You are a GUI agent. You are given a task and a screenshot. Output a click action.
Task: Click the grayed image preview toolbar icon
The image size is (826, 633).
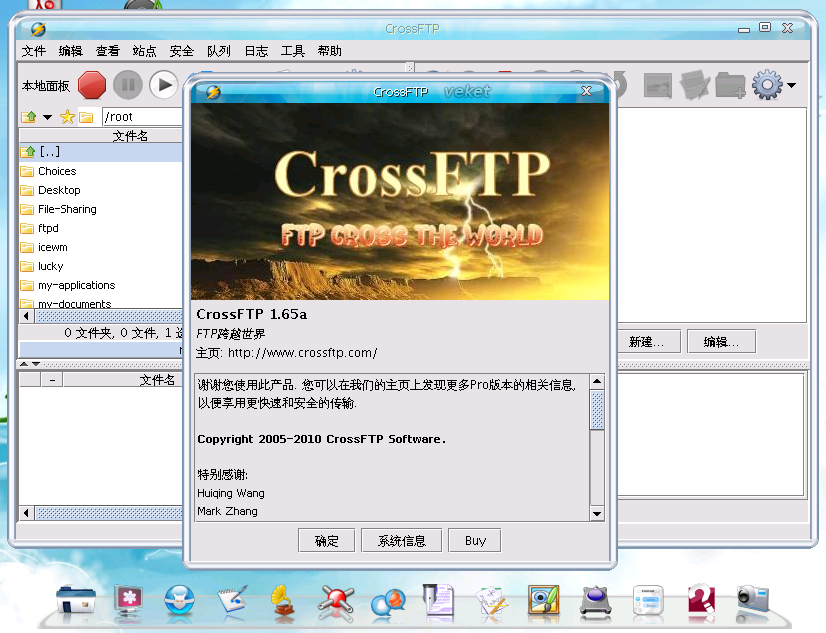[658, 85]
